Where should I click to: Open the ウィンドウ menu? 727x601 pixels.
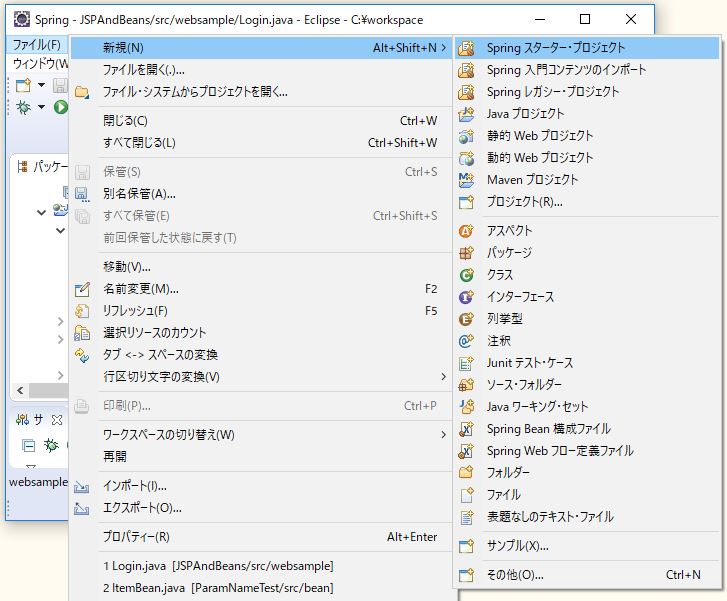(40, 64)
